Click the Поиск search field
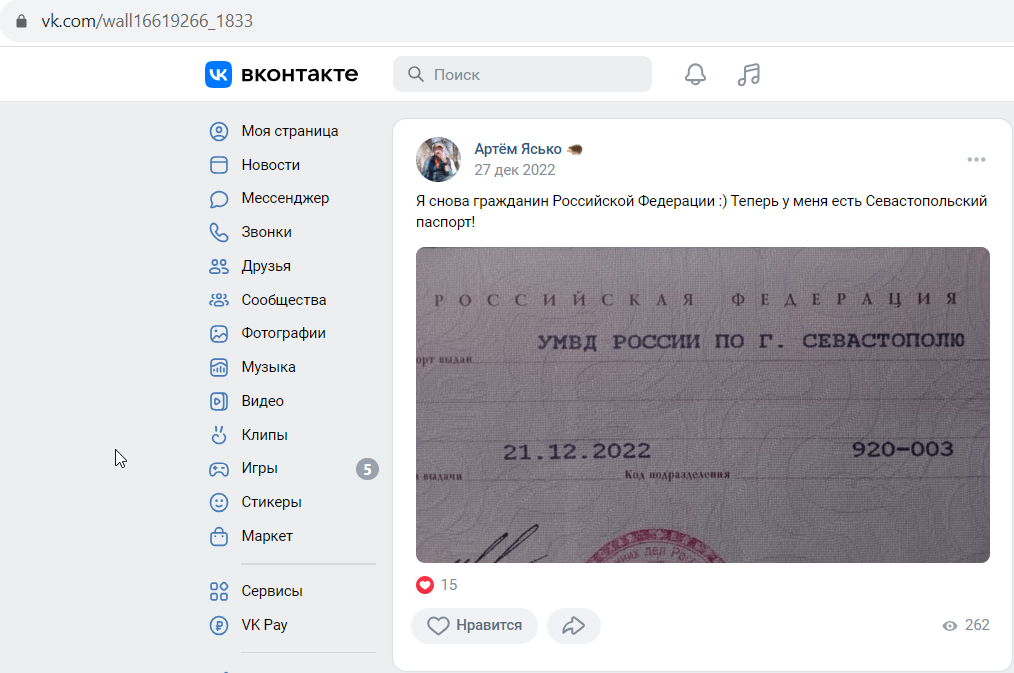Screen dimensions: 1014x673 523,74
